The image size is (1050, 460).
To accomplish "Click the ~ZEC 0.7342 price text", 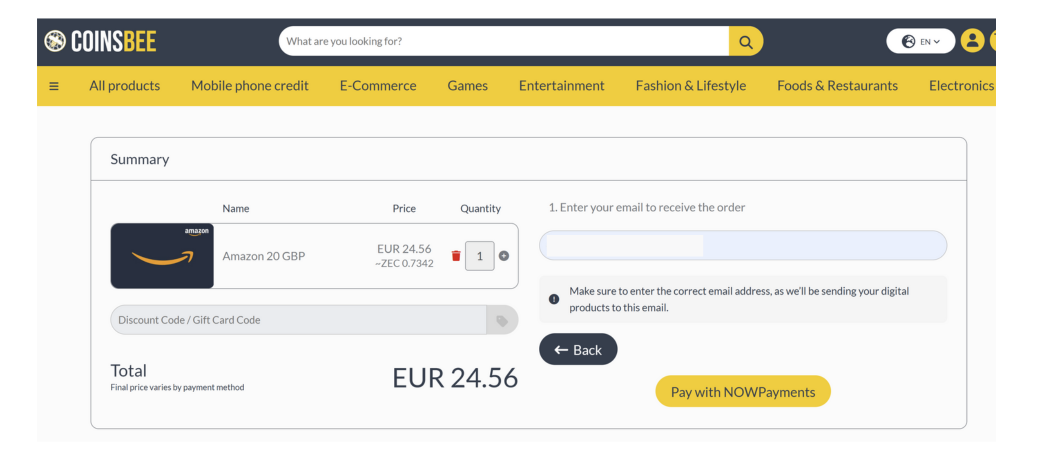I will point(404,264).
